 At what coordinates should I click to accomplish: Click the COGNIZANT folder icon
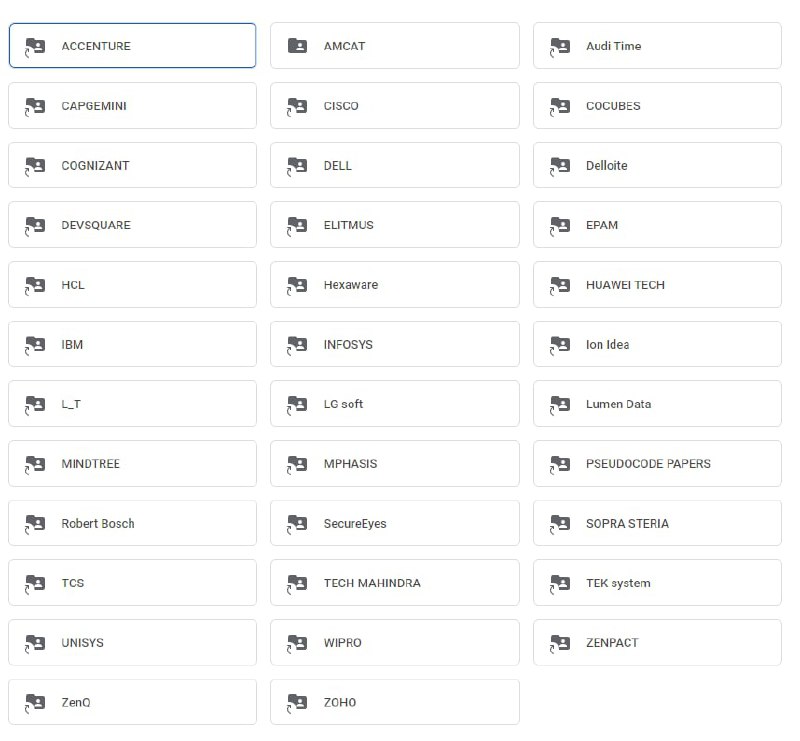click(x=35, y=165)
